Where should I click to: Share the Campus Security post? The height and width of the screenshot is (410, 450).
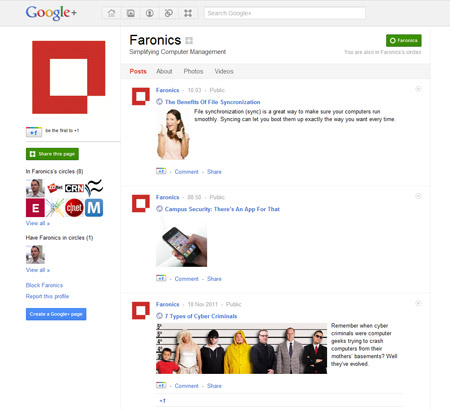(x=214, y=279)
